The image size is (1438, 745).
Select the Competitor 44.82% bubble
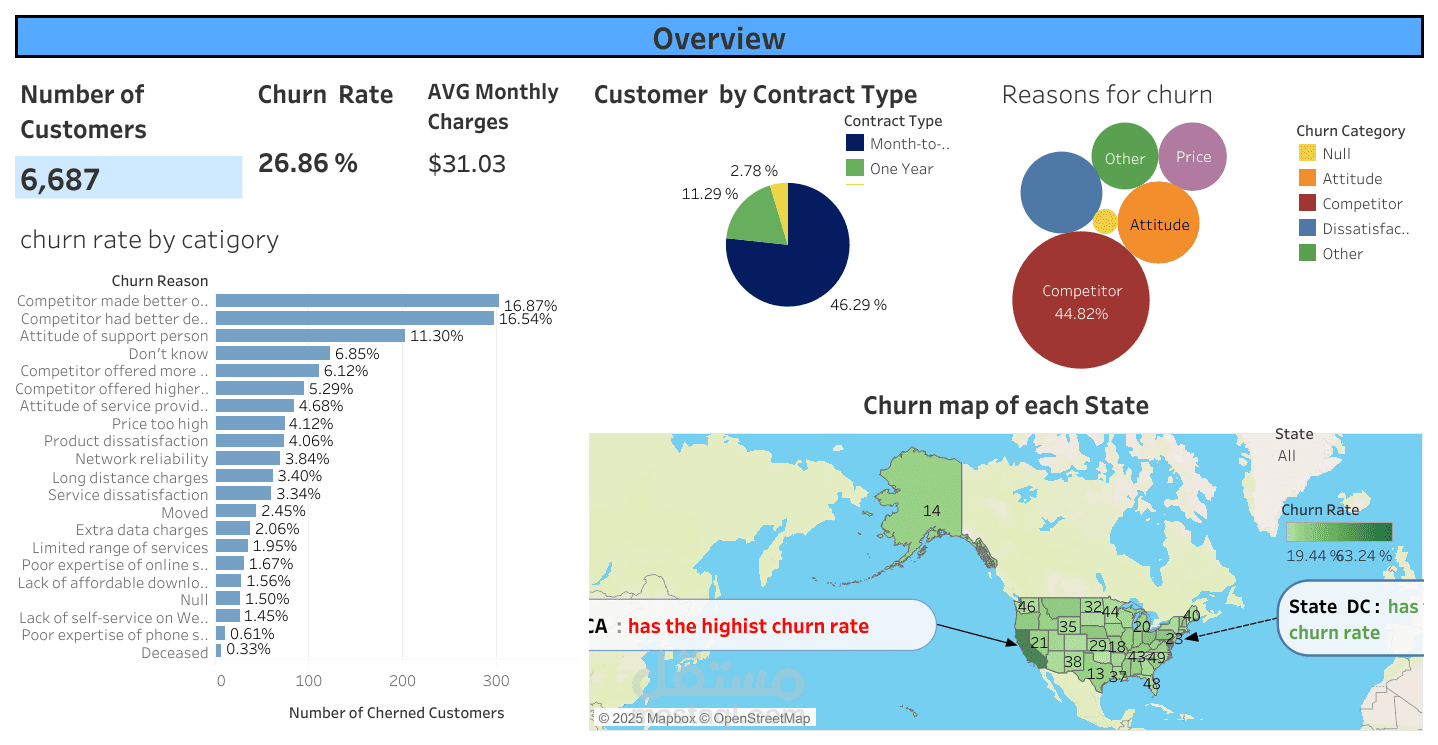pos(1081,301)
